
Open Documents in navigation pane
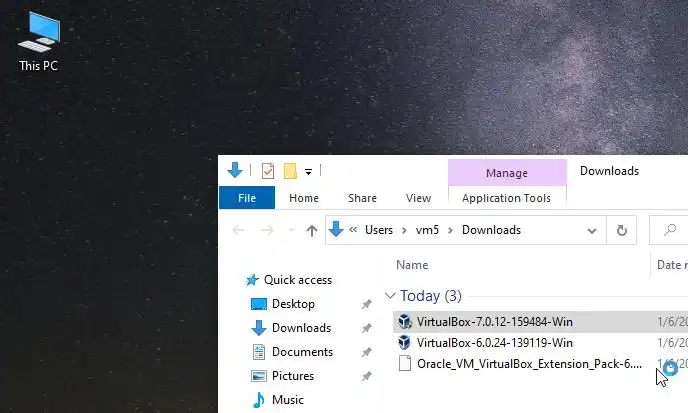point(302,352)
